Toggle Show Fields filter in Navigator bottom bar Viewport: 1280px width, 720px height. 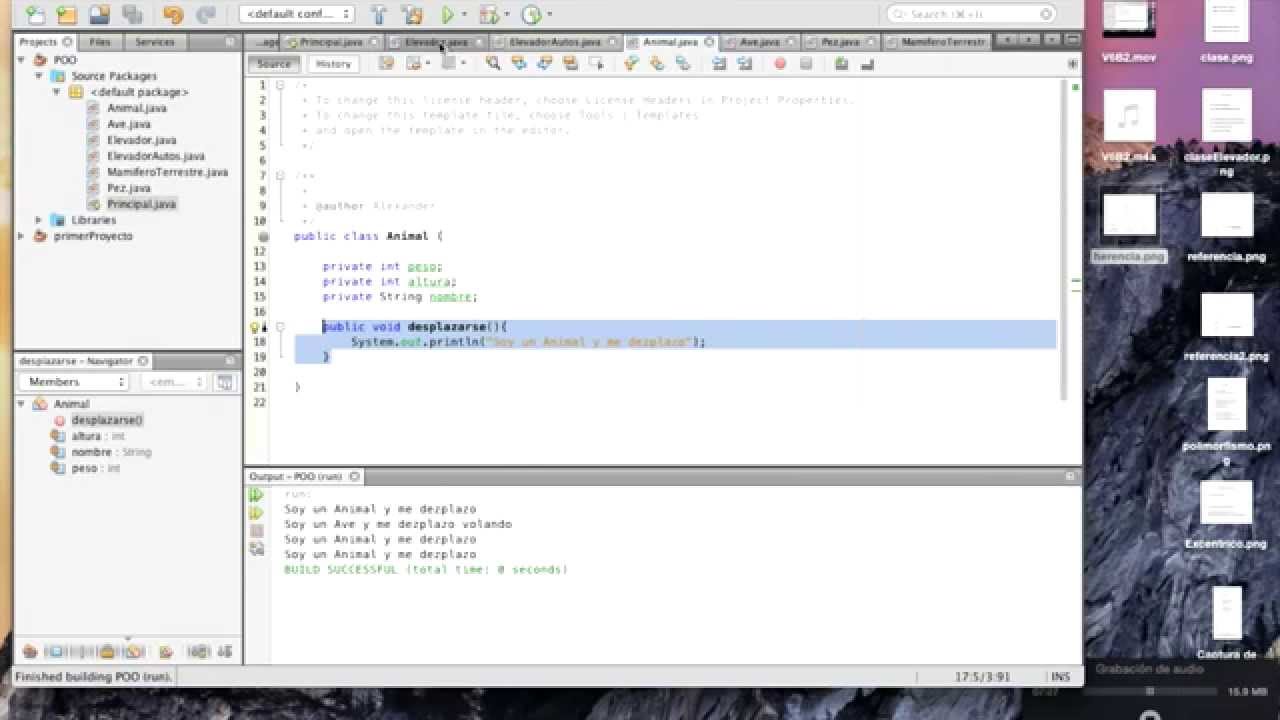(x=56, y=652)
